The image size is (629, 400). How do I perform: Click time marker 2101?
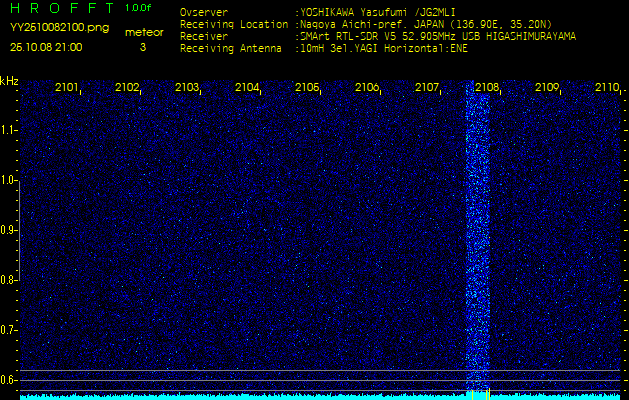(x=66, y=87)
